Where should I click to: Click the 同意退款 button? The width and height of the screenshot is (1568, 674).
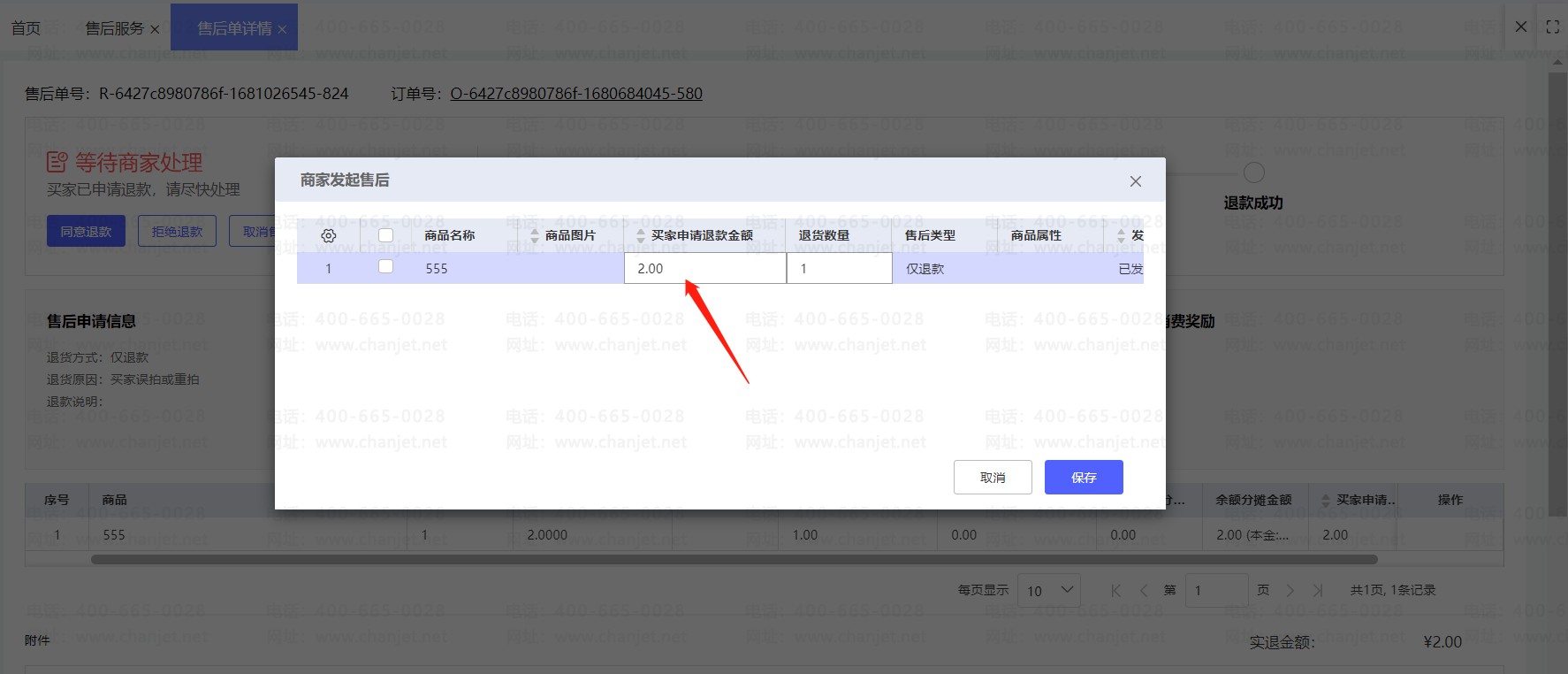pos(86,231)
